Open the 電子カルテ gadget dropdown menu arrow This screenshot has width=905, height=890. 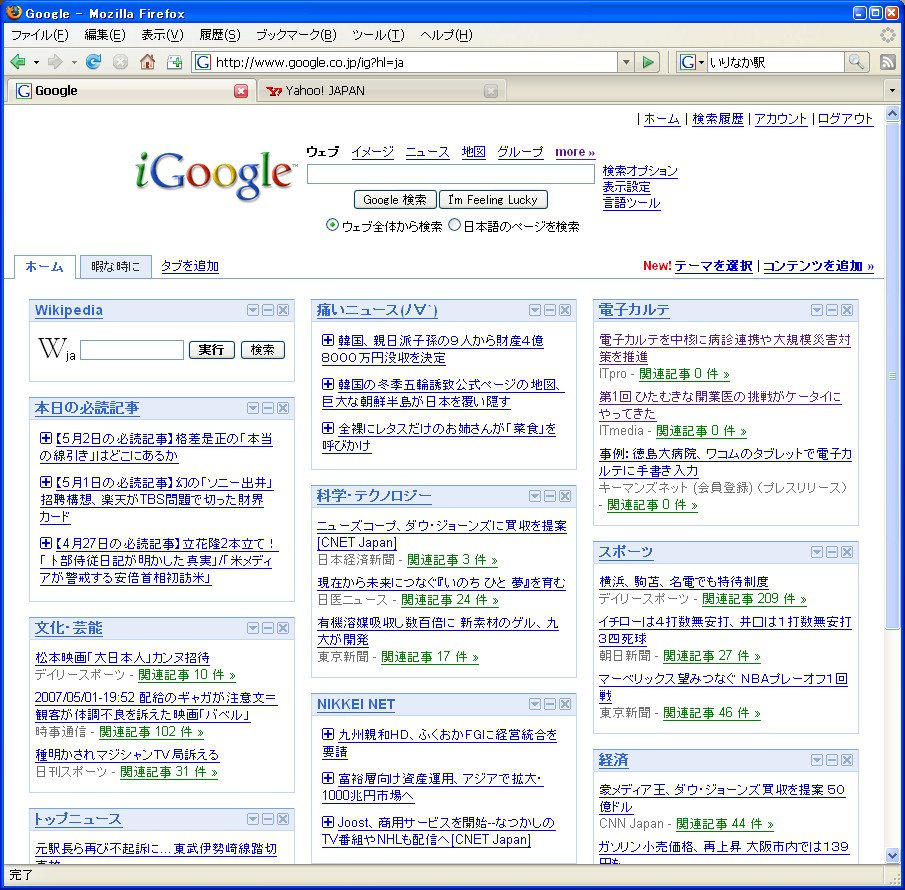click(x=817, y=310)
